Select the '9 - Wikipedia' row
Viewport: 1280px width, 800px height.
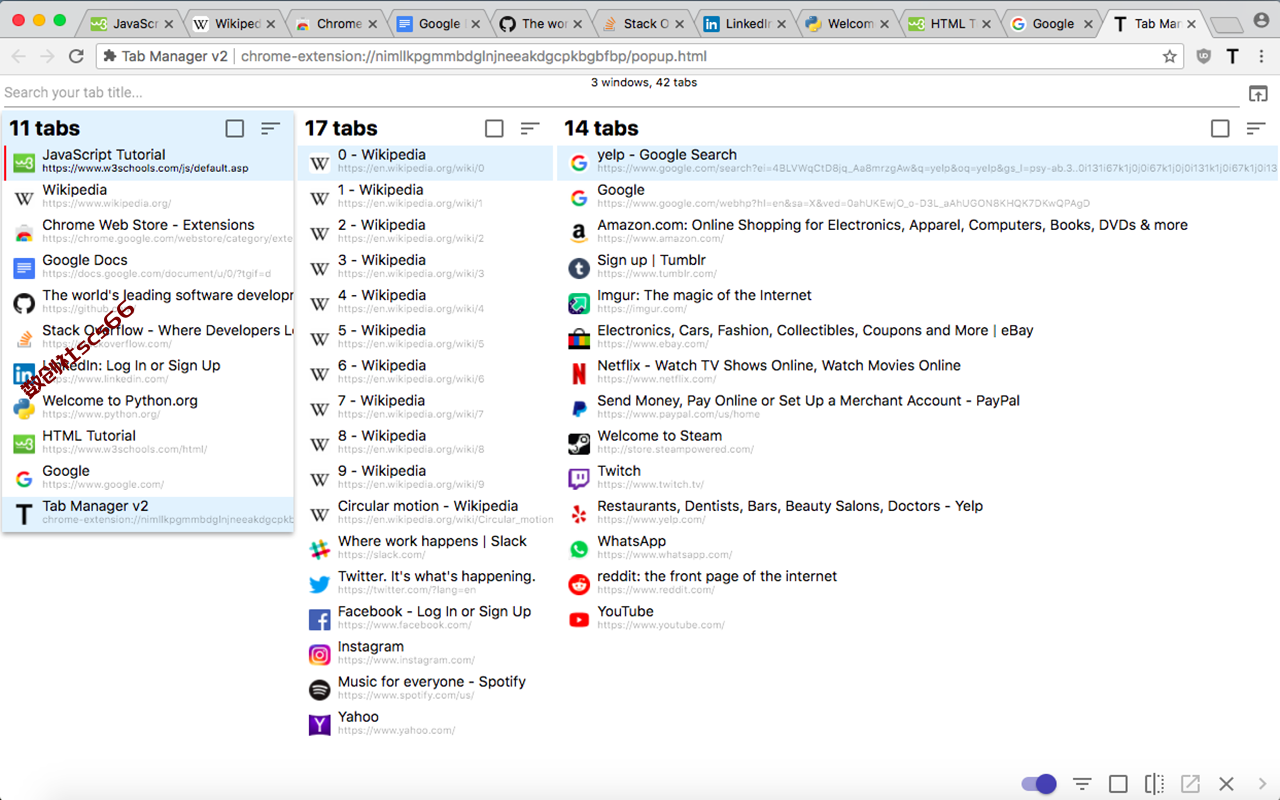426,478
